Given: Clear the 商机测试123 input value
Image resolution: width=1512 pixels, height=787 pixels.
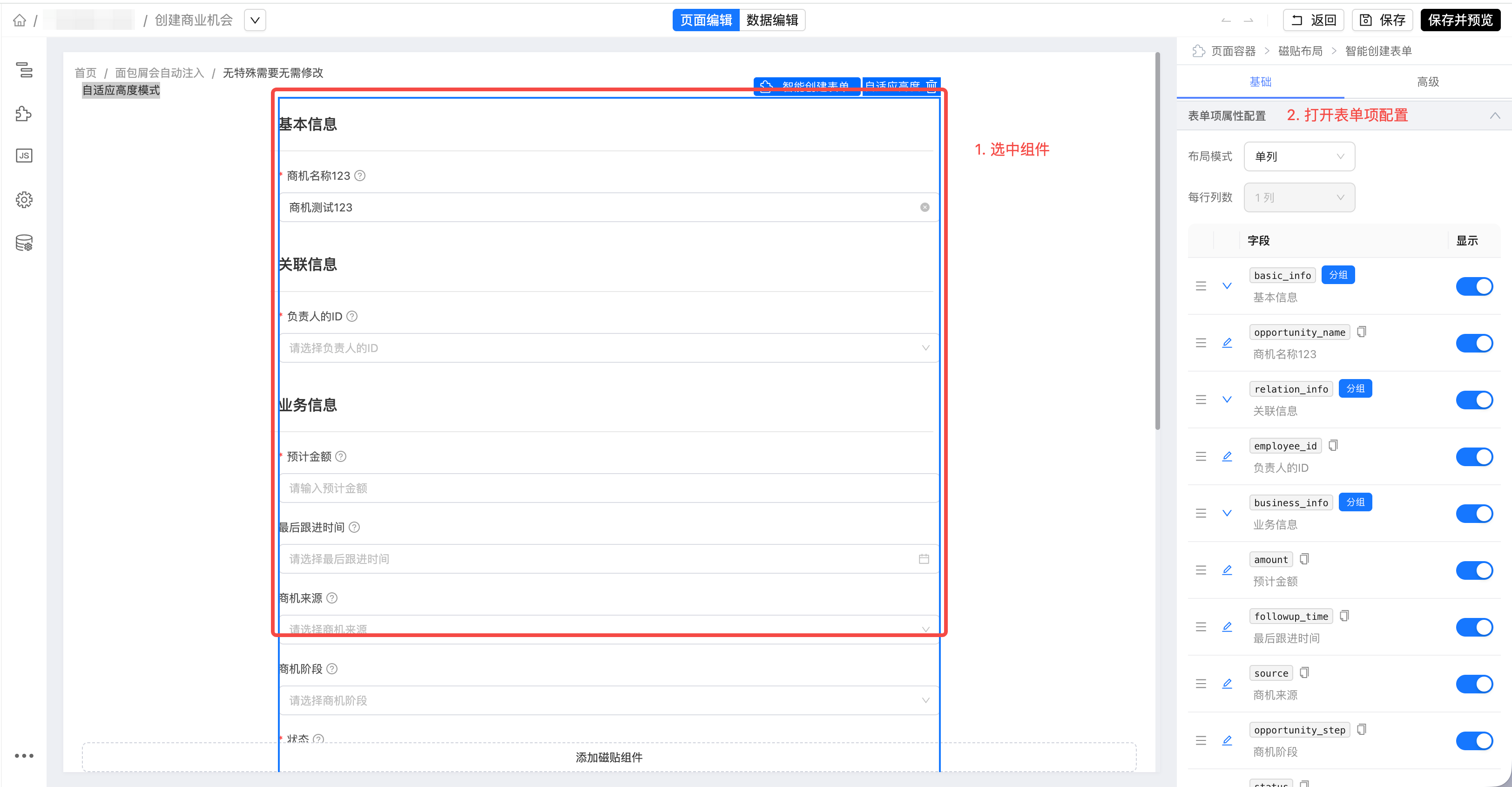Looking at the screenshot, I should [925, 207].
